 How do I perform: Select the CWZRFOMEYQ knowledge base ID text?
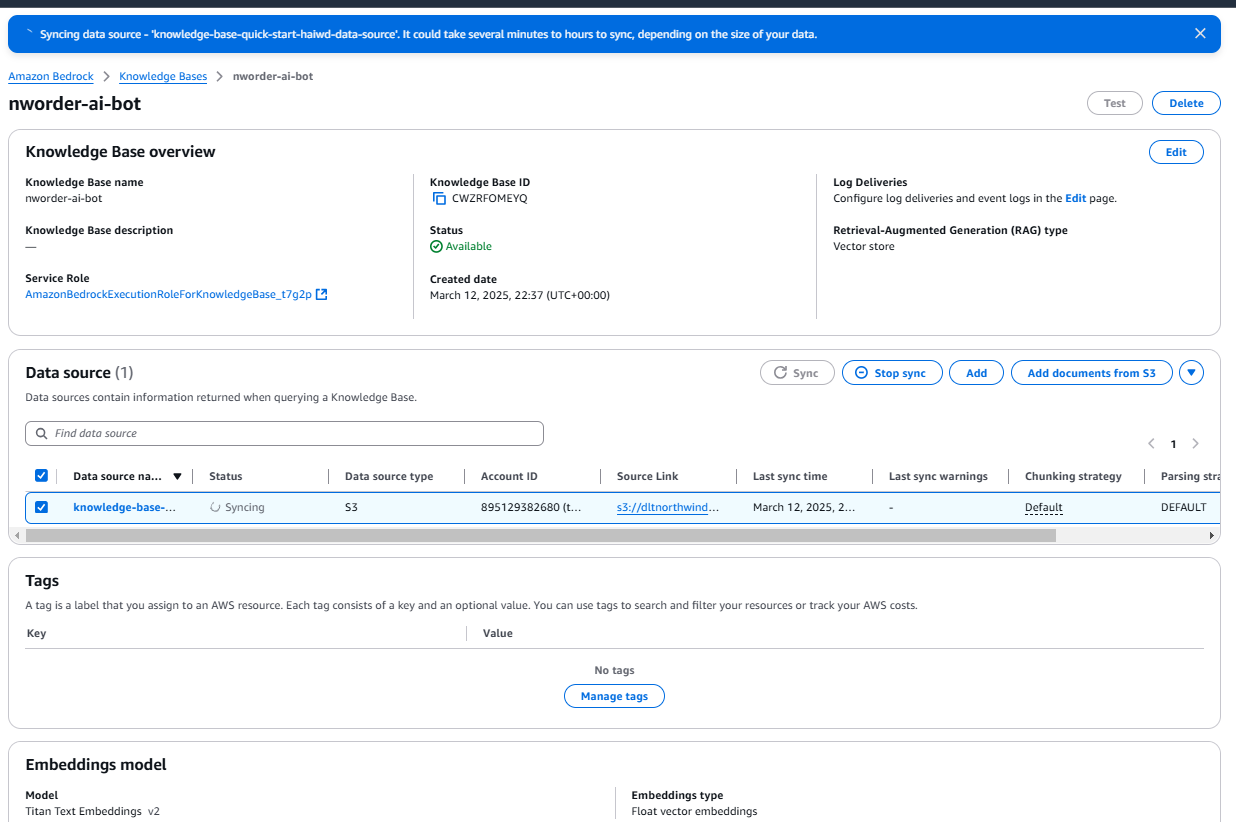489,198
